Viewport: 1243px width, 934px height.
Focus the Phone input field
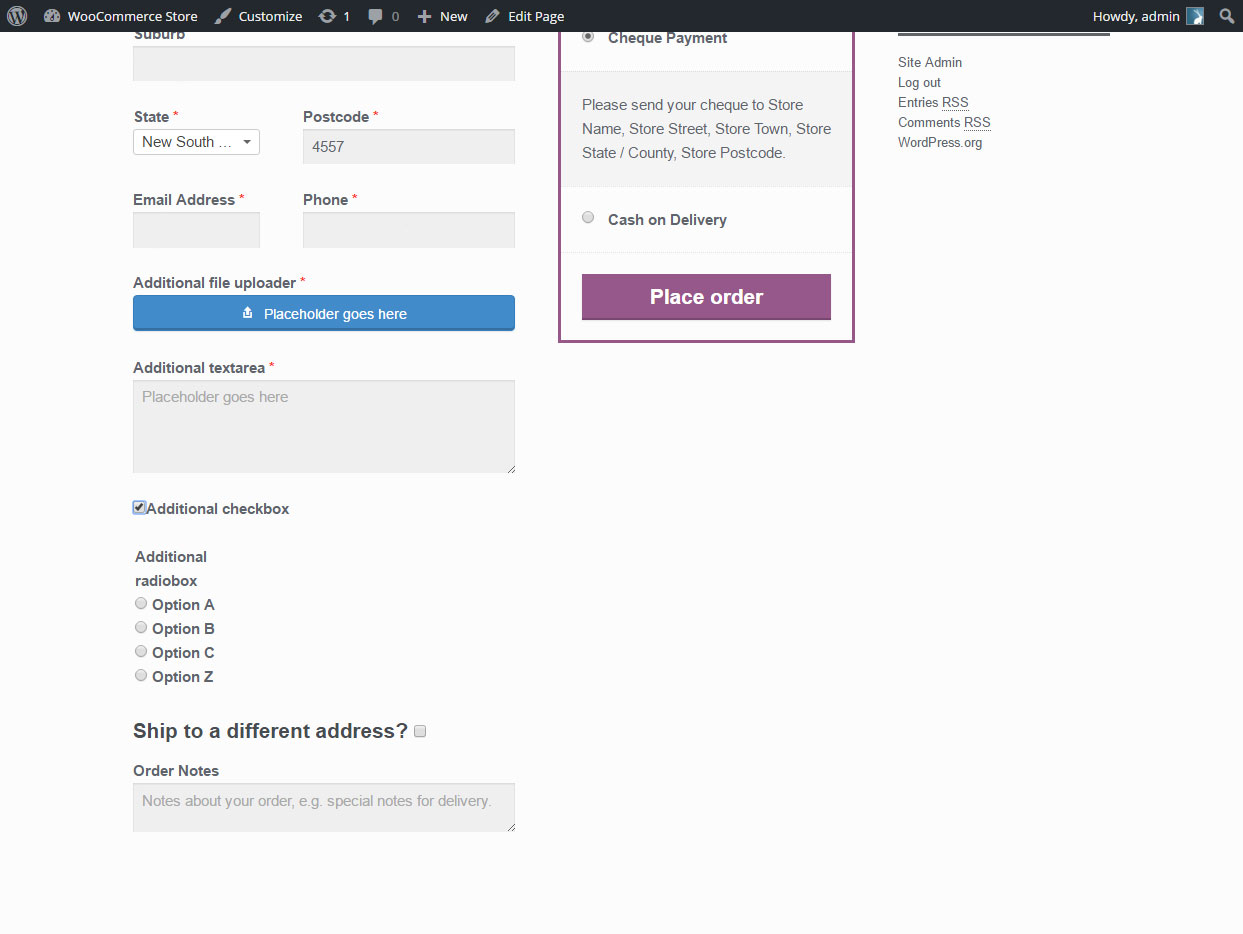click(409, 230)
